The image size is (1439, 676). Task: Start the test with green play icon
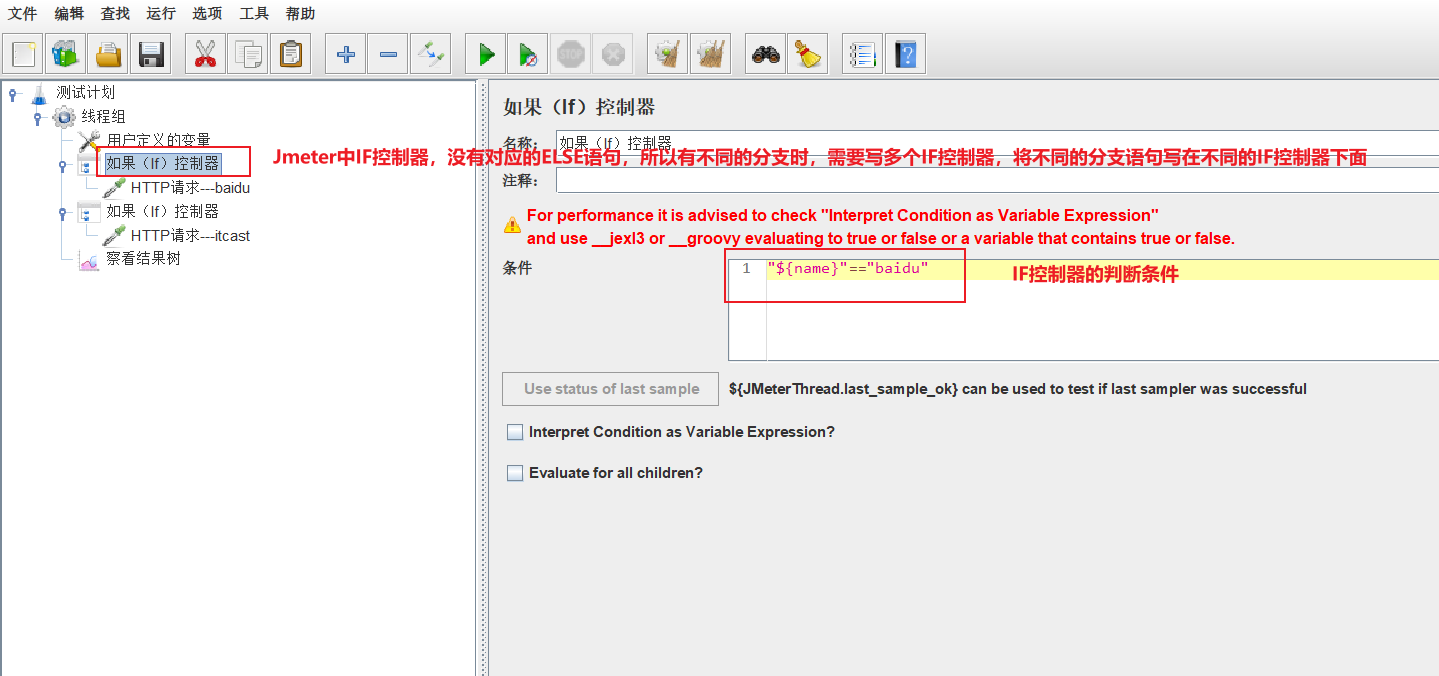[x=486, y=54]
